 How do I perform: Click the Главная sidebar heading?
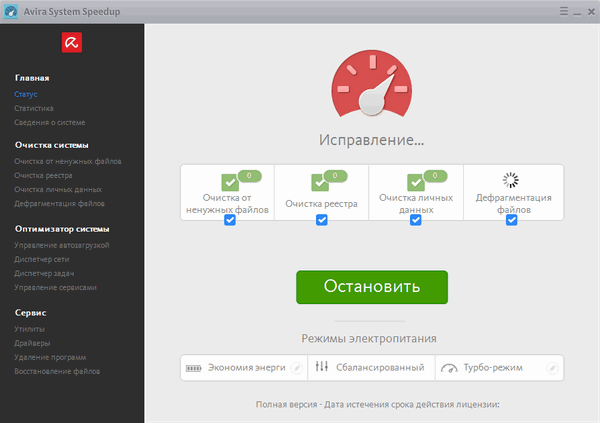coord(32,78)
